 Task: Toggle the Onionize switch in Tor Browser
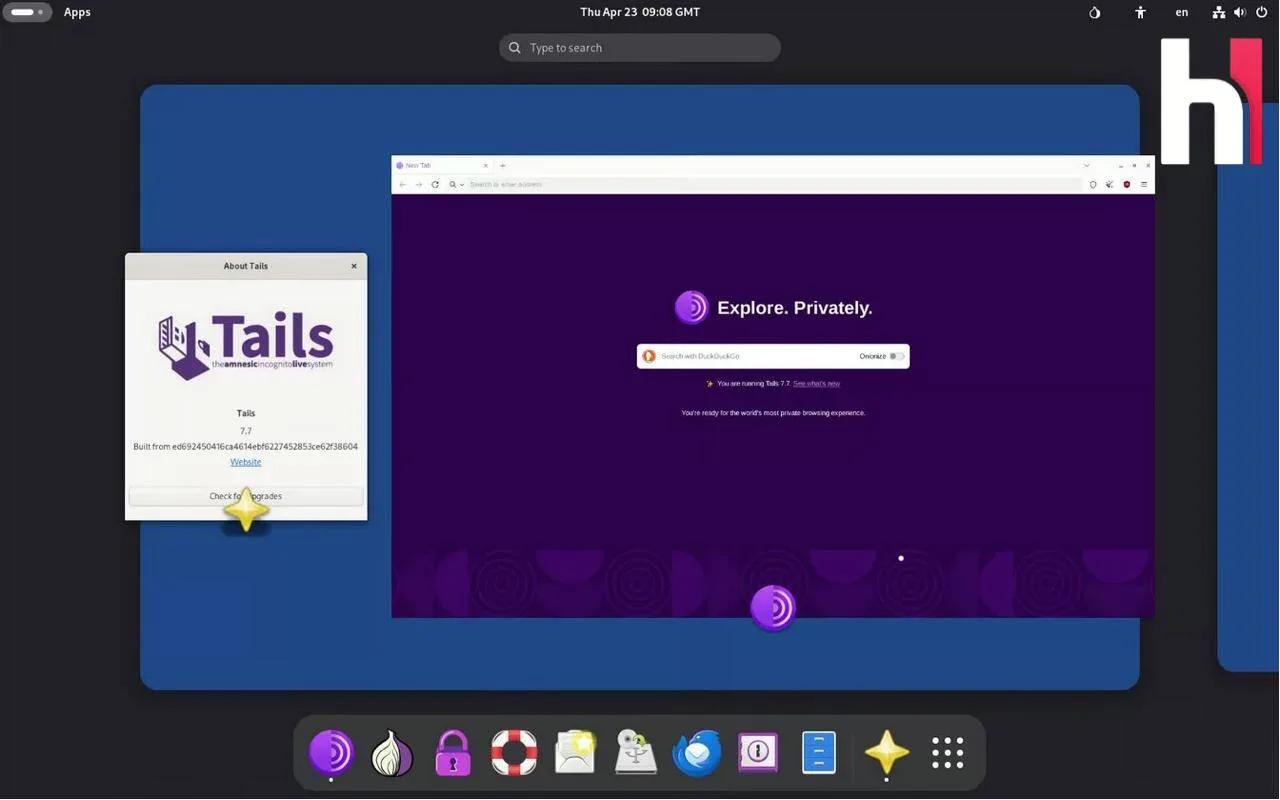(x=897, y=356)
